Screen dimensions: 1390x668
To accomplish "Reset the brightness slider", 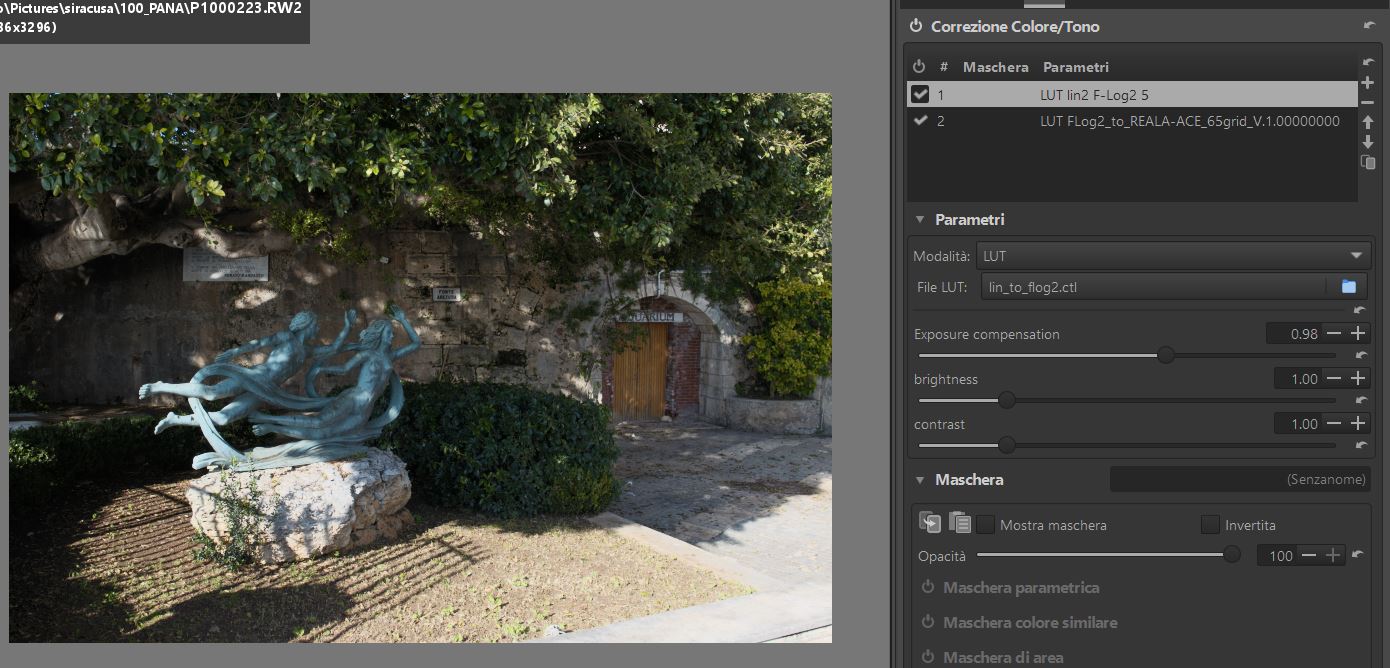I will pos(1360,400).
